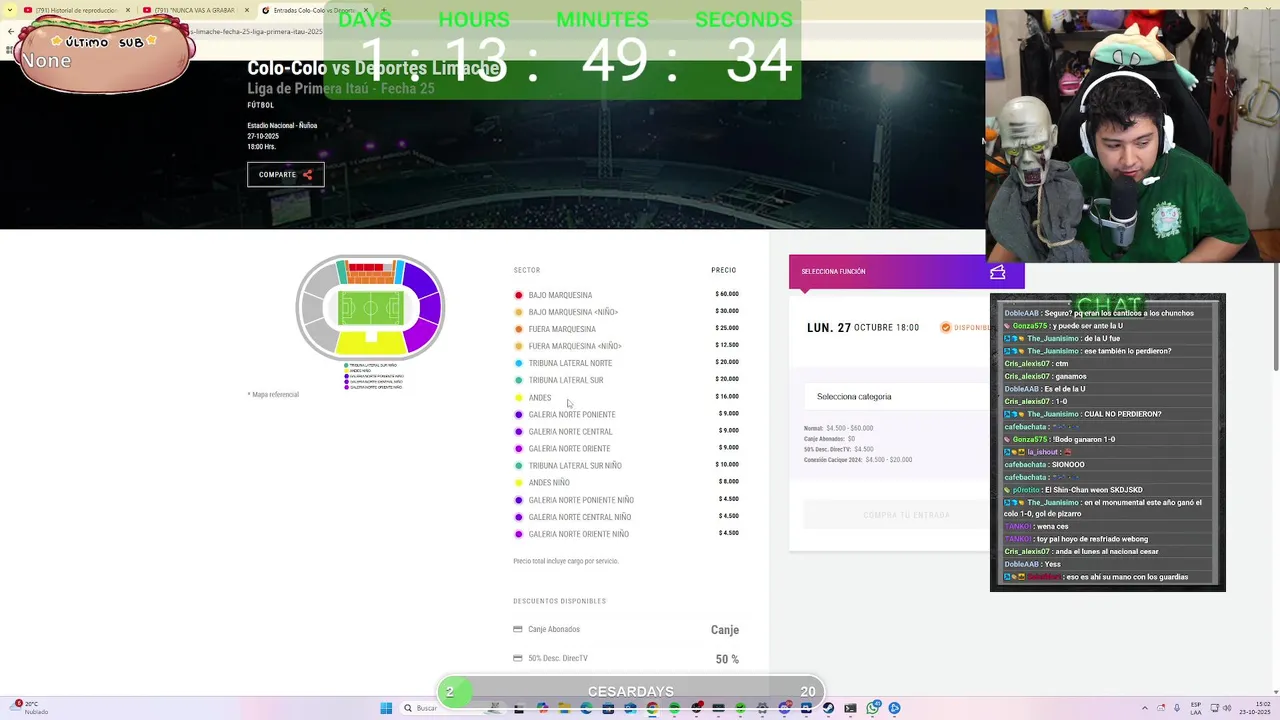
Task: Select the GALERIA NORTE ORIENTE NIÑO row
Action: [x=626, y=534]
